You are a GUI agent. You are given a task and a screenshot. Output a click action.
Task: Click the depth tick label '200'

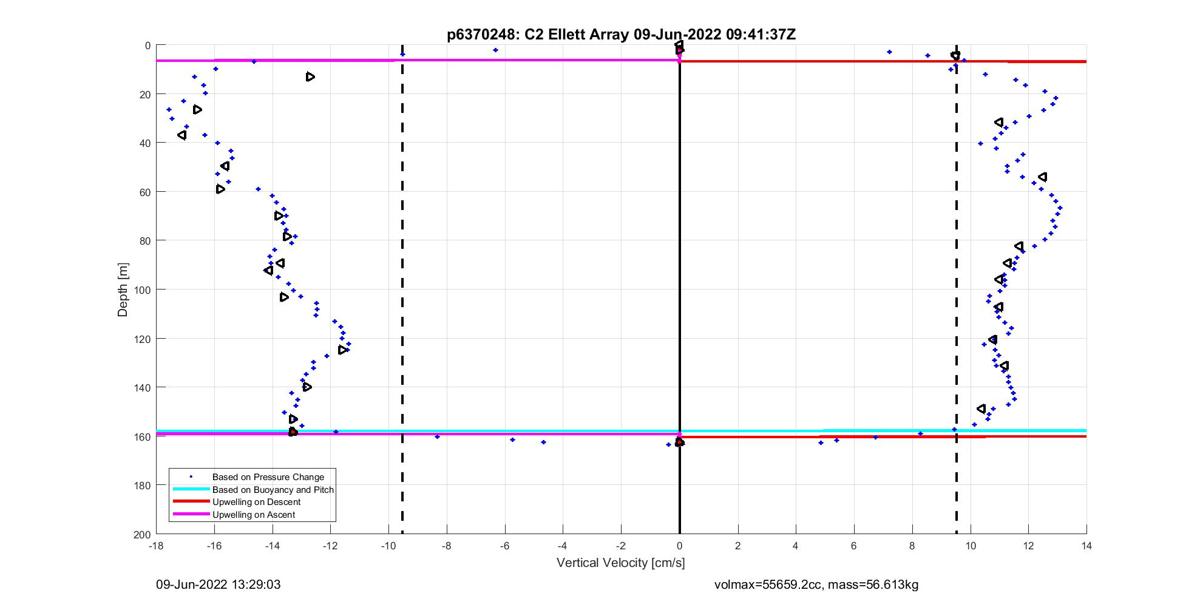tap(141, 534)
